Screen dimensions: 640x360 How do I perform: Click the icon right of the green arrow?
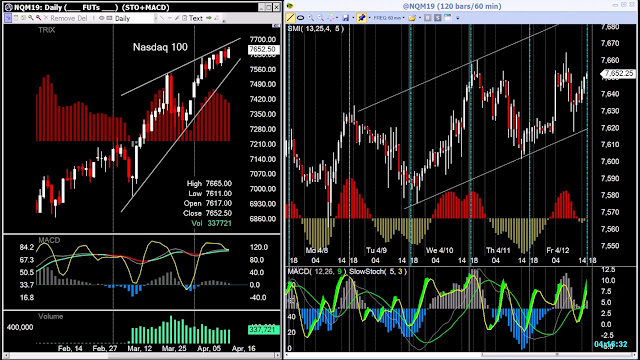coord(217,18)
